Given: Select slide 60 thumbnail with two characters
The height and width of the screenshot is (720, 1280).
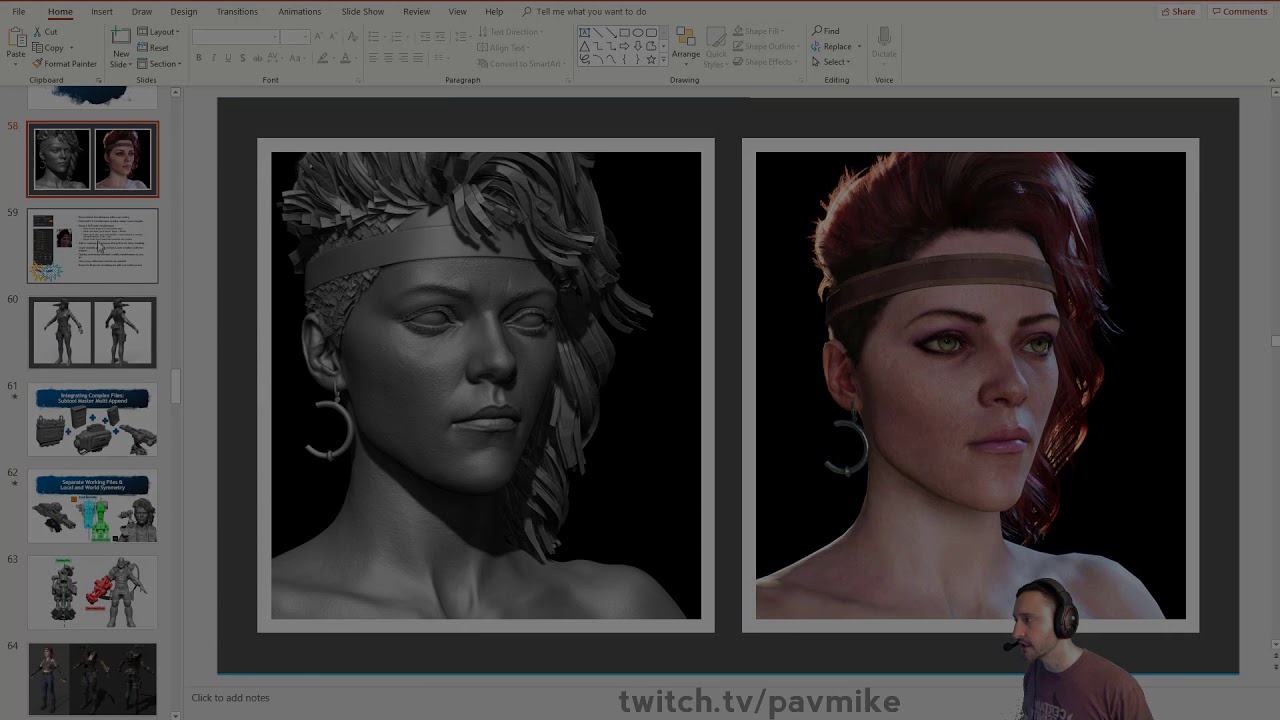Looking at the screenshot, I should (x=92, y=332).
